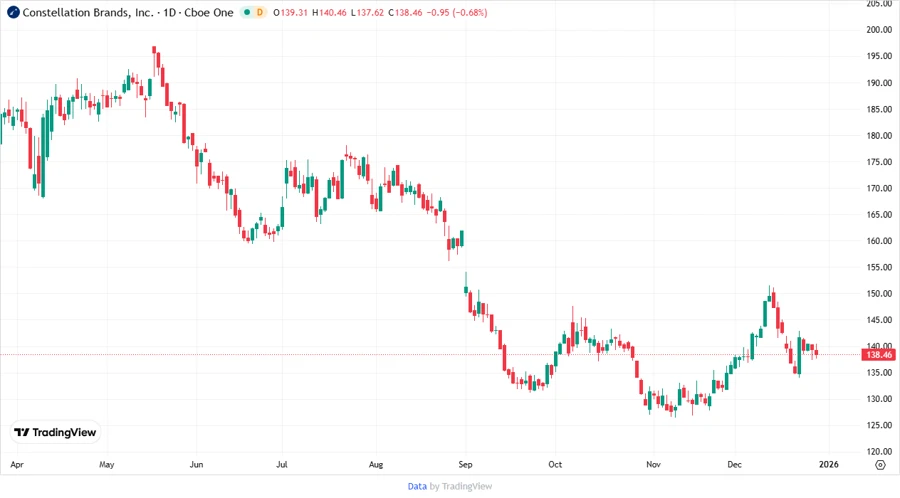
Task: Click the 1D interval label in header
Action: pyautogui.click(x=169, y=12)
